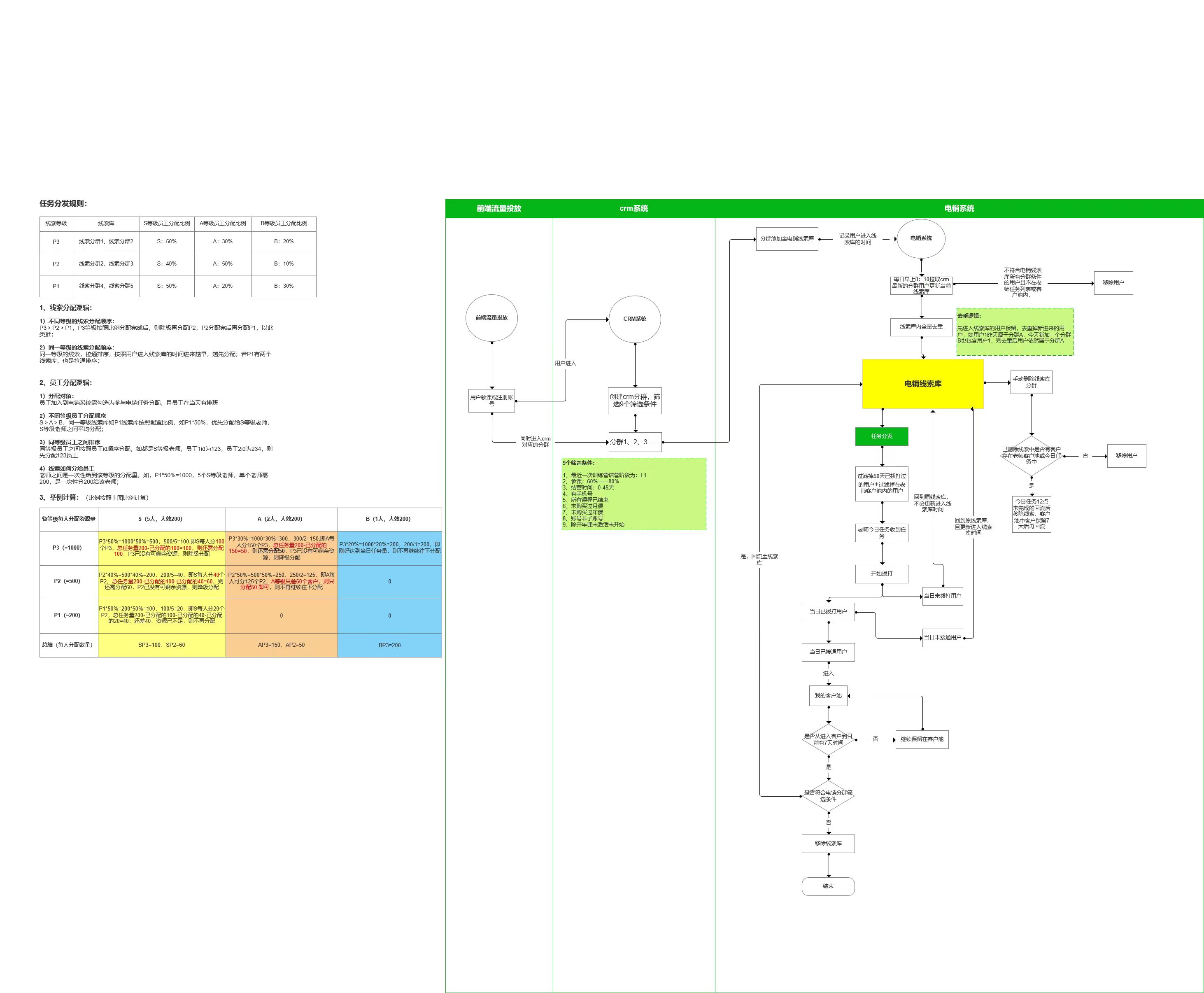Click the 前端流量投放 circle node
The height and width of the screenshot is (993, 1204).
491,317
